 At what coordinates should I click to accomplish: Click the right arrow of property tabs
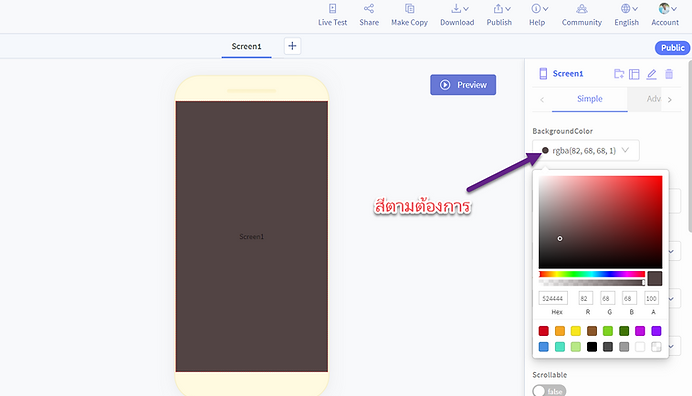click(670, 100)
